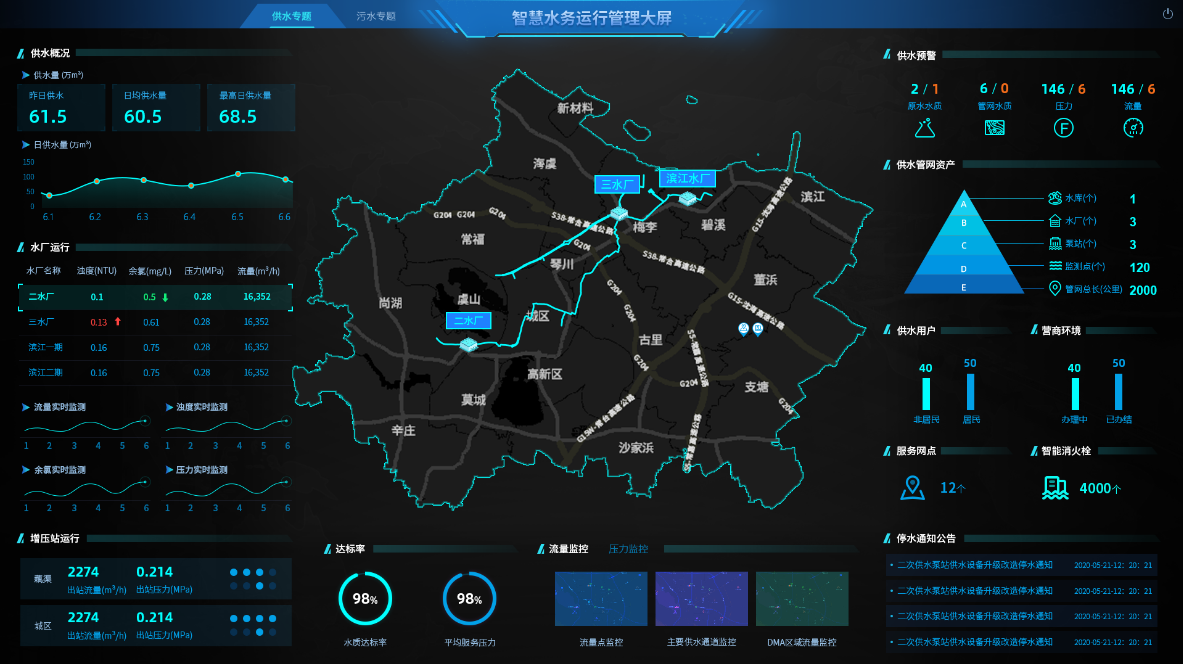Click the raw water quality flask icon

point(927,127)
